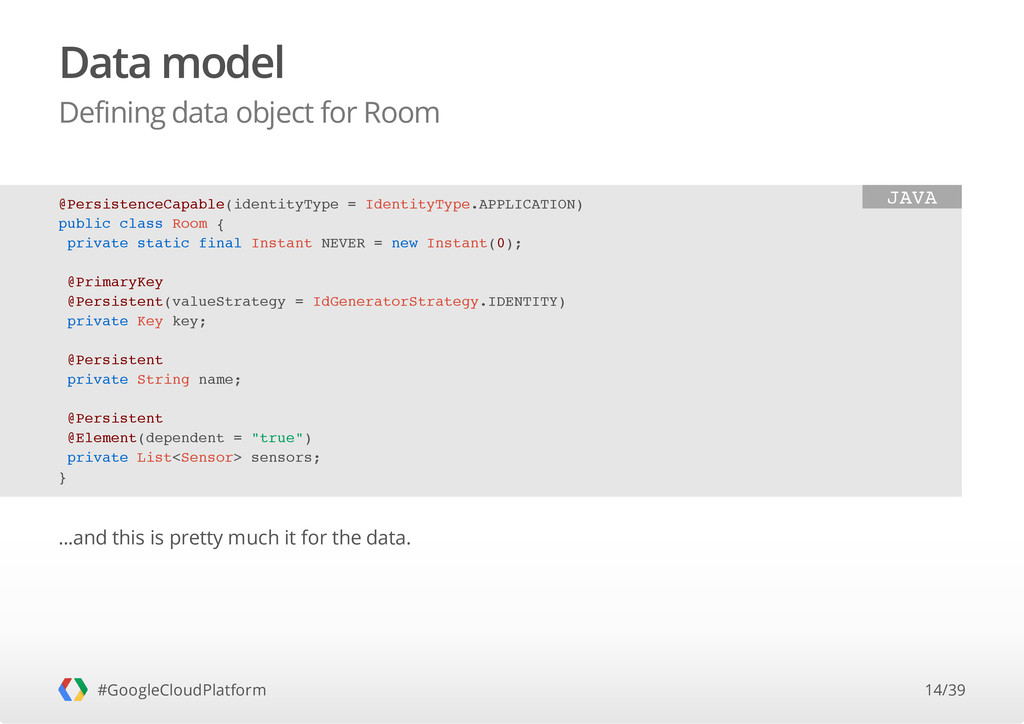
Task: Click the Data model slide title
Action: pos(172,63)
